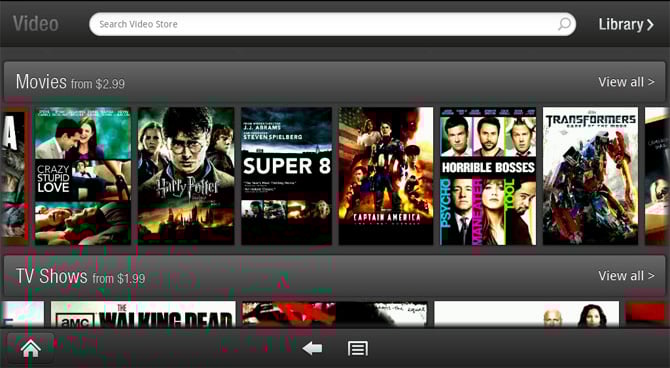
Task: Click inside the Search Video Store field
Action: 332,24
